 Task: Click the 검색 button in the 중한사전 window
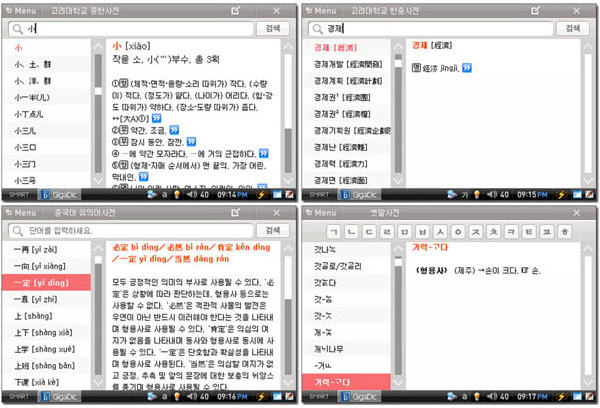(x=272, y=28)
